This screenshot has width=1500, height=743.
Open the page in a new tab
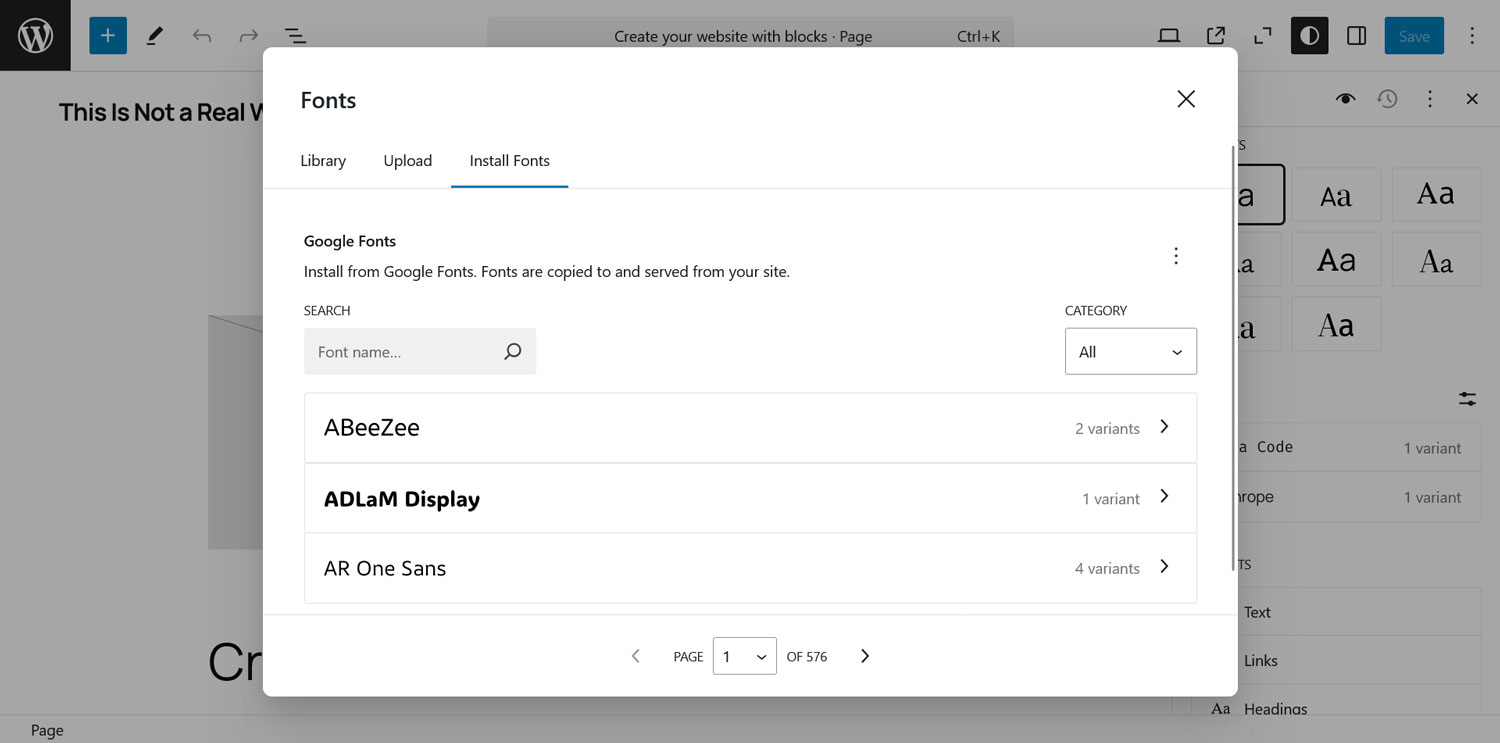pos(1216,36)
